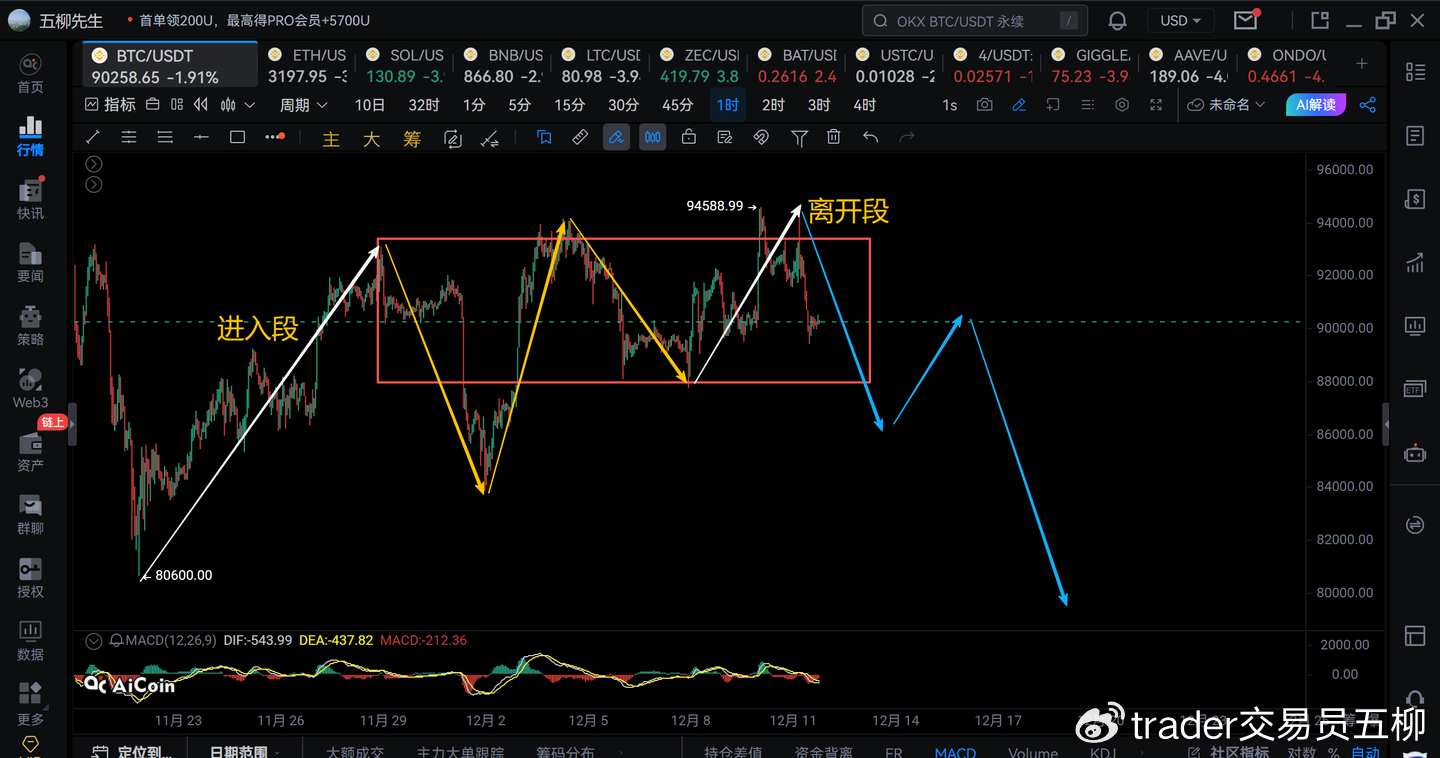Select the 4时 timeframe
1440x758 pixels.
pos(864,105)
